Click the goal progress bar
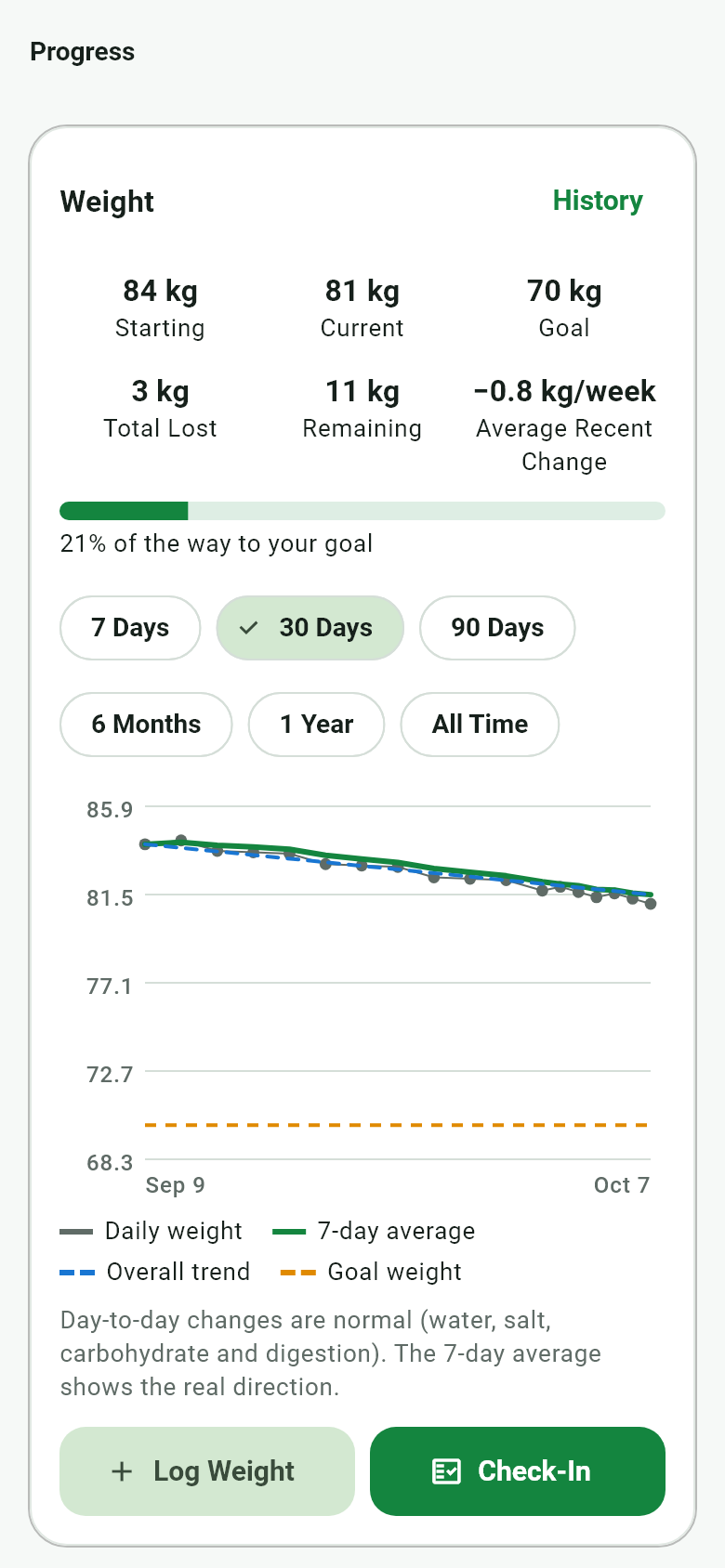Screen dimensions: 725x1568 coord(362,511)
